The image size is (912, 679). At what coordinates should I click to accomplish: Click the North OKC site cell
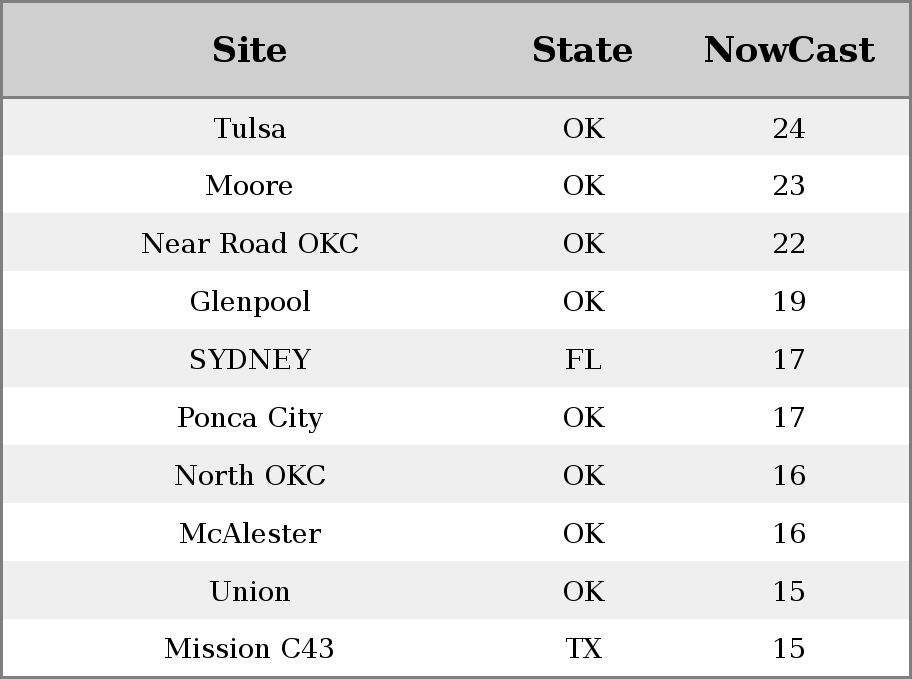point(250,475)
